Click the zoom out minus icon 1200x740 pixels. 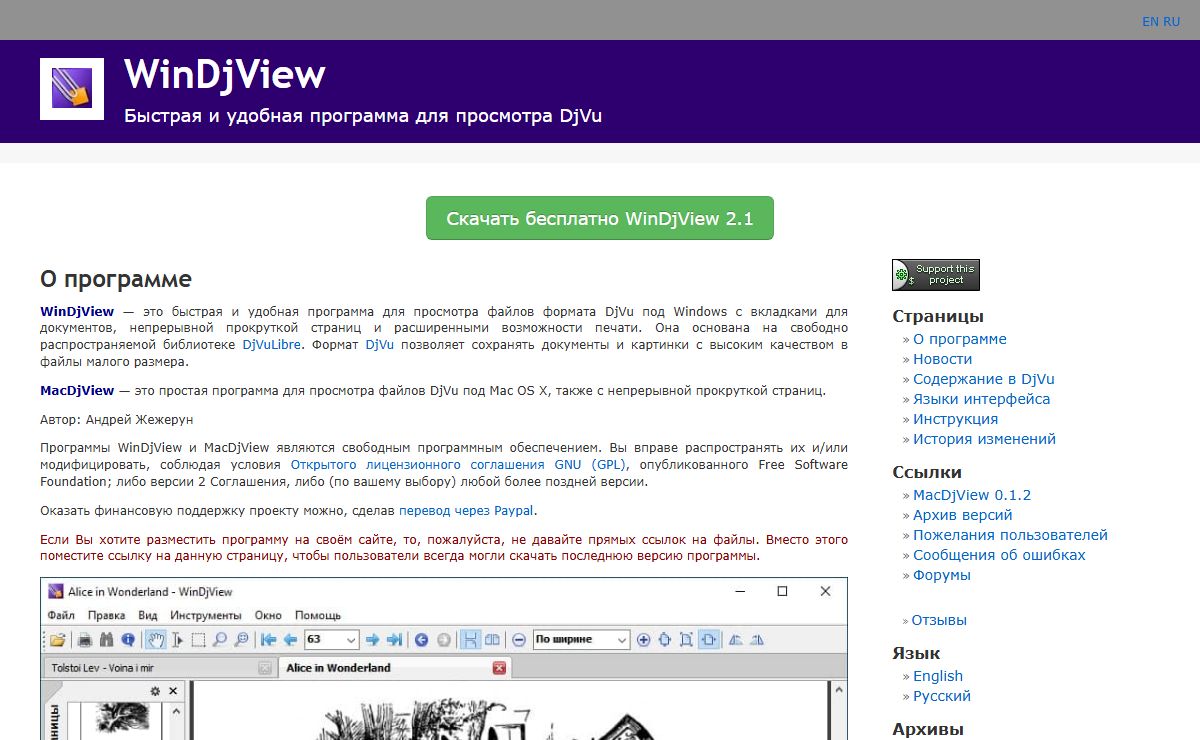[x=519, y=640]
